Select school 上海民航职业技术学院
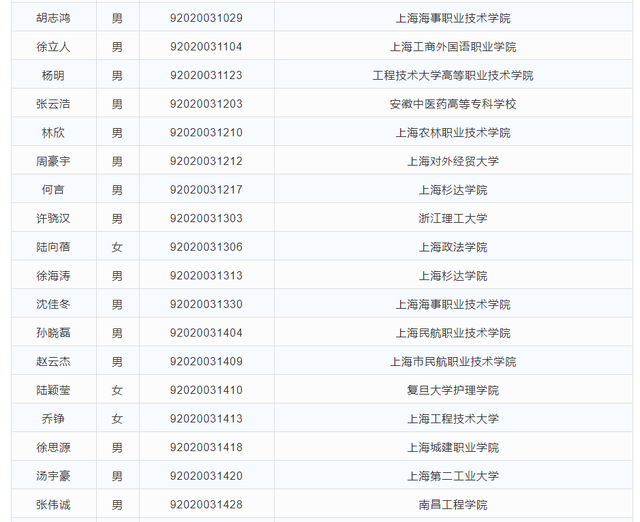Viewport: 640px width, 522px height. pyautogui.click(x=453, y=333)
